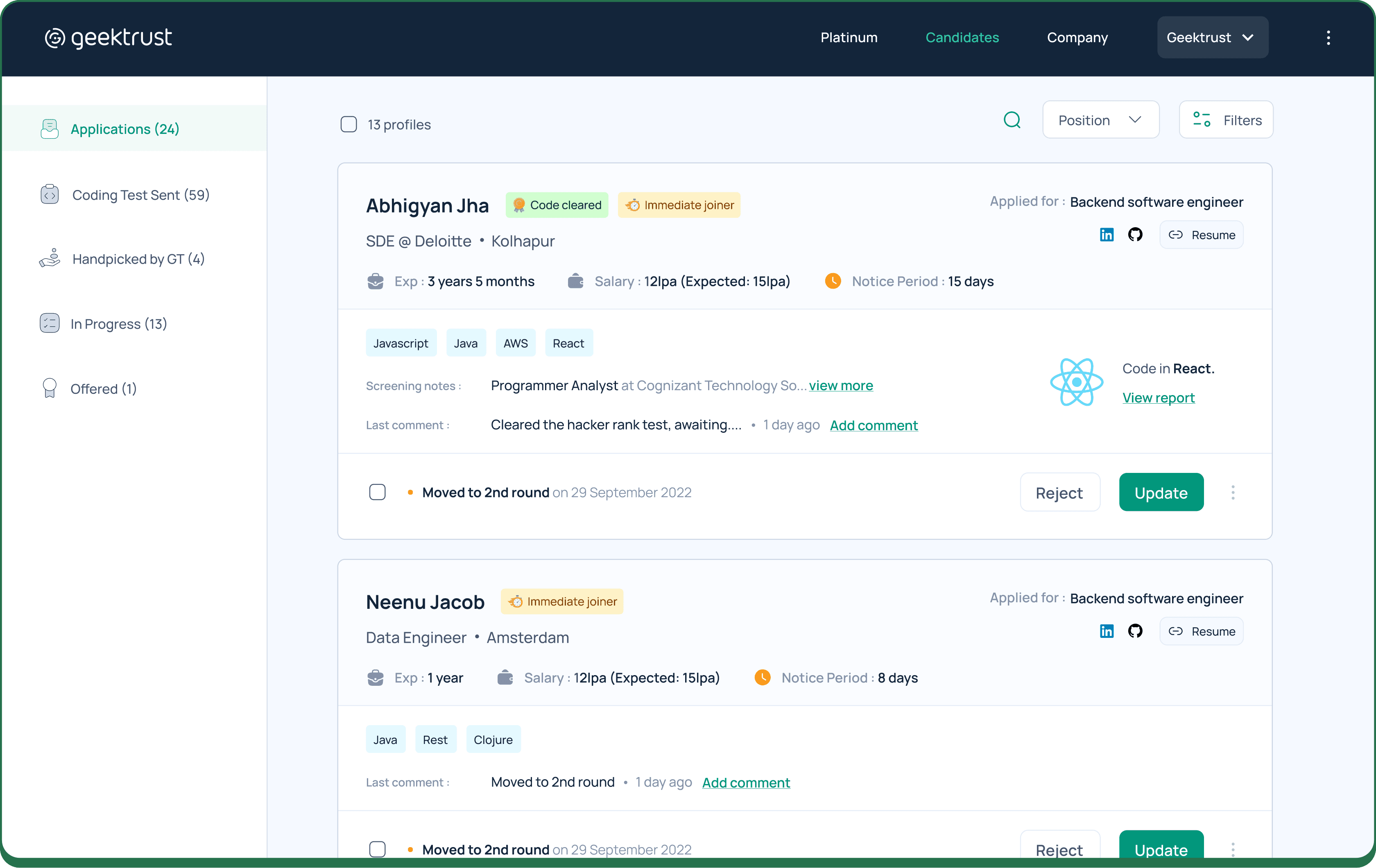The width and height of the screenshot is (1376, 868).
Task: Select Applications (24) in sidebar
Action: 135,129
